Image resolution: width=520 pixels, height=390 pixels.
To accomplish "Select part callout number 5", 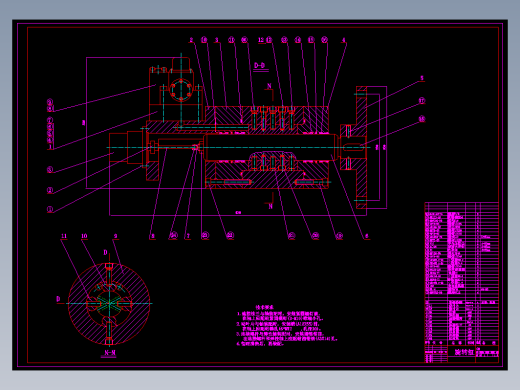I will click(x=422, y=78).
